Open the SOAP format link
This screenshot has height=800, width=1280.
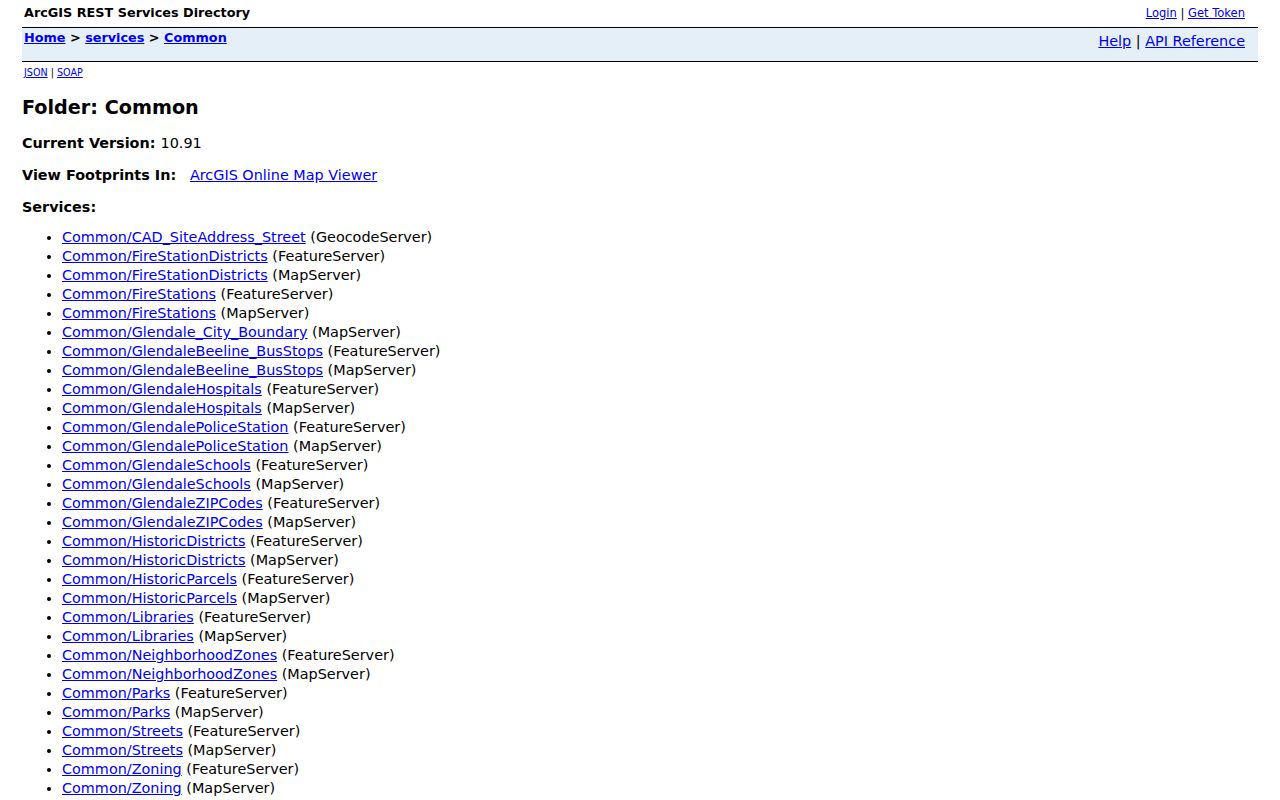[70, 72]
